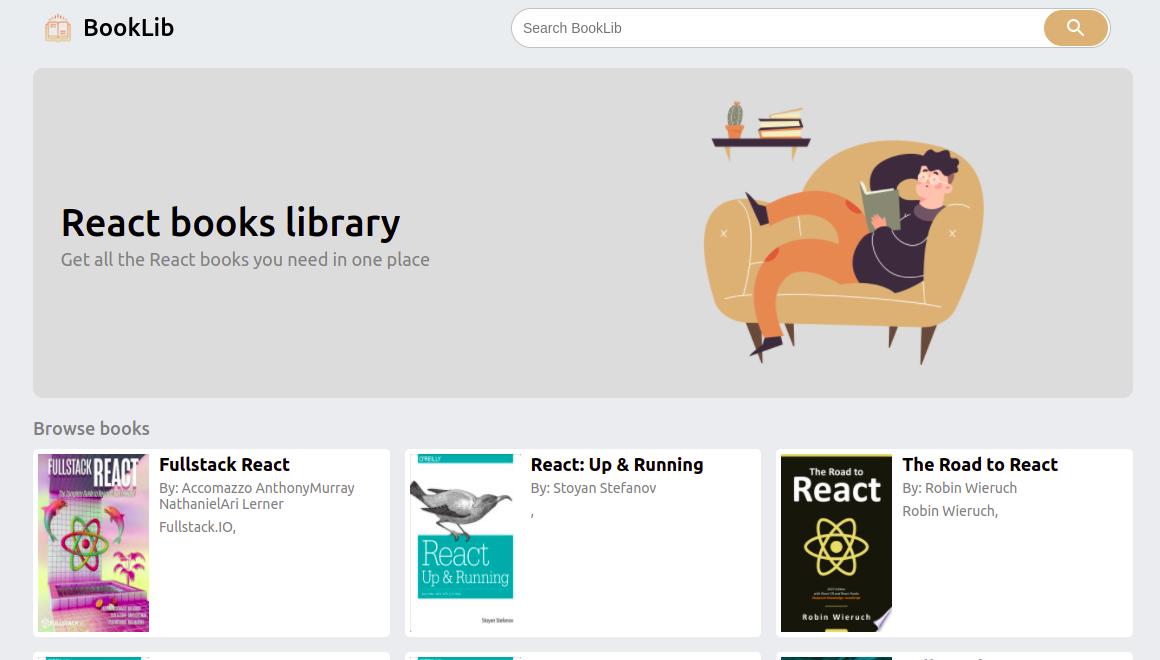This screenshot has height=660, width=1160.
Task: Click the "Browse books" section heading
Action: (91, 428)
